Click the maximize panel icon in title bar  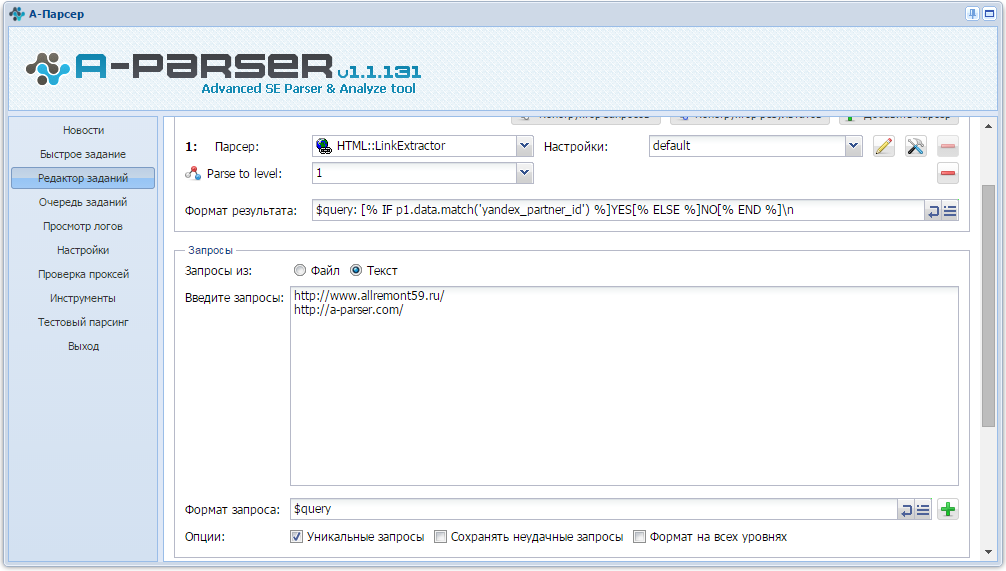989,13
